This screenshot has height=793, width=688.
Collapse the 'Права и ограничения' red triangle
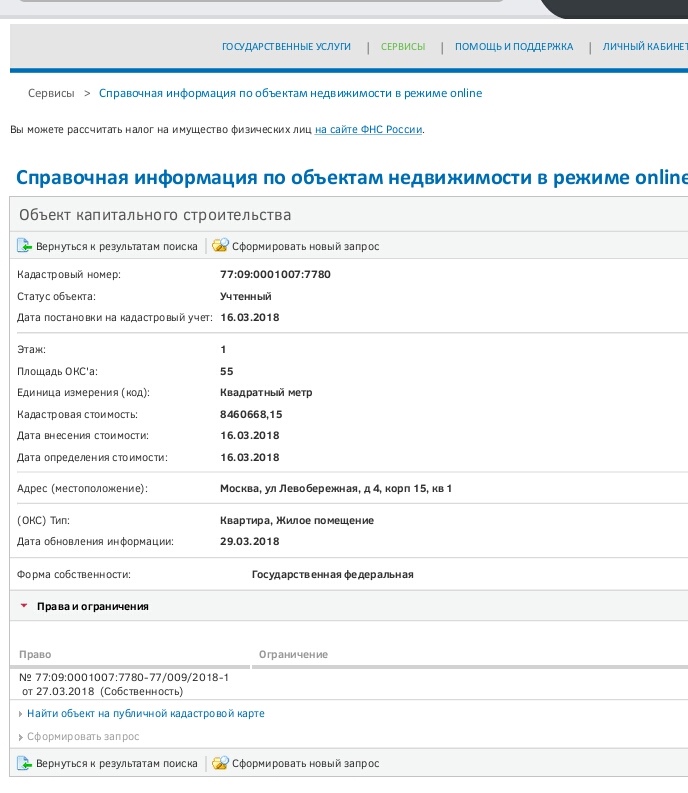point(24,606)
